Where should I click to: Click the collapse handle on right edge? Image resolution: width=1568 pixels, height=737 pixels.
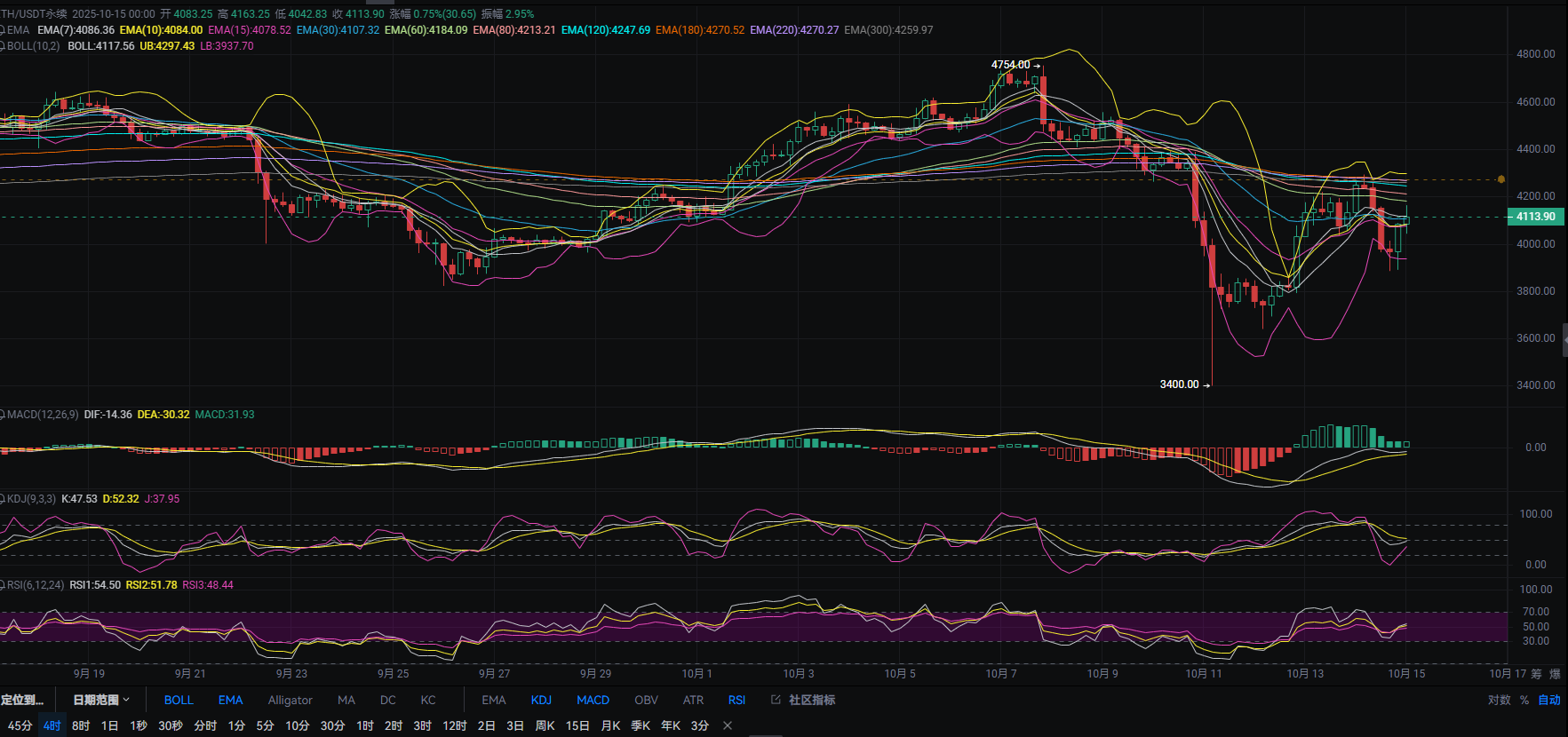click(x=1564, y=340)
